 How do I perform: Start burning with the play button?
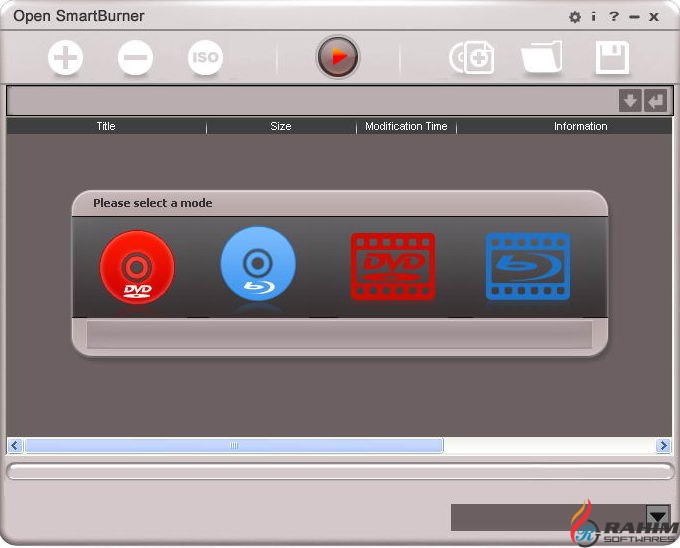tap(338, 57)
